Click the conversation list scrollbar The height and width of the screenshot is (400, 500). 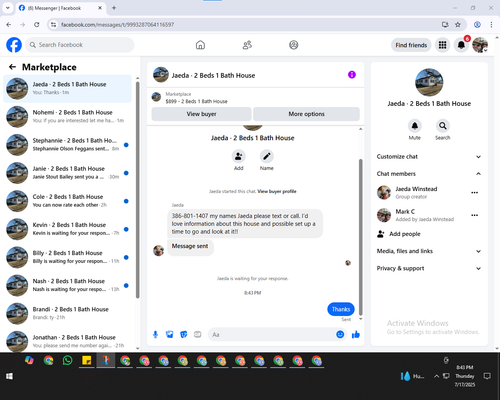137,189
